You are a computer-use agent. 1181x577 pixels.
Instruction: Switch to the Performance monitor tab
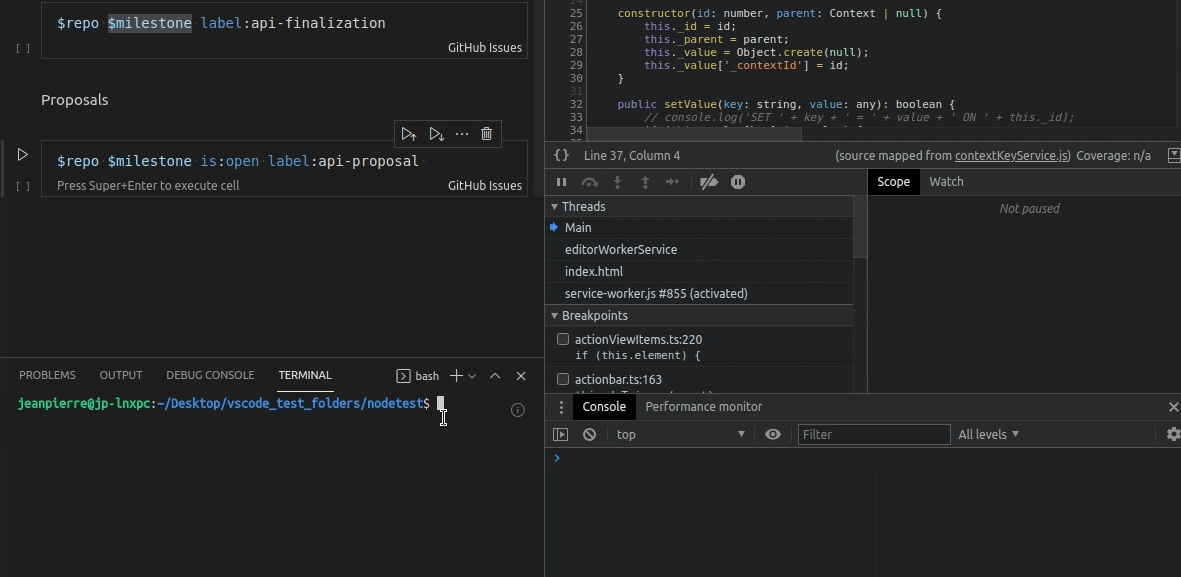click(x=703, y=407)
